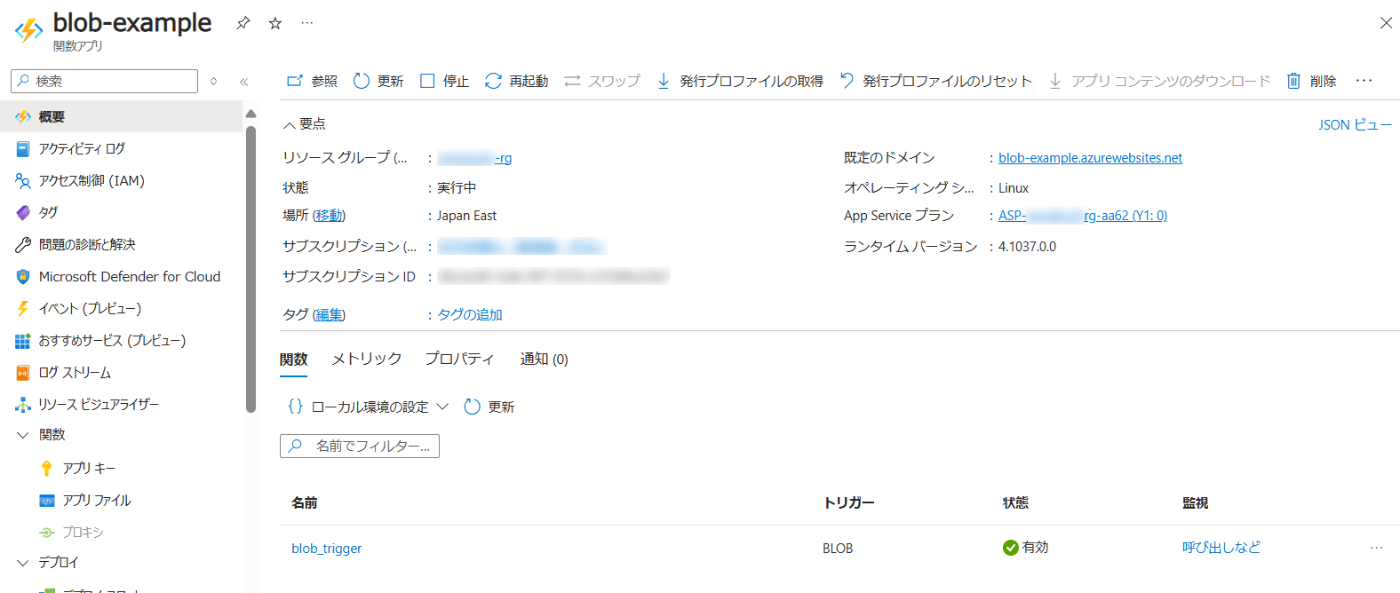
Task: Delete the function app with 削除
Action: pos(1311,81)
